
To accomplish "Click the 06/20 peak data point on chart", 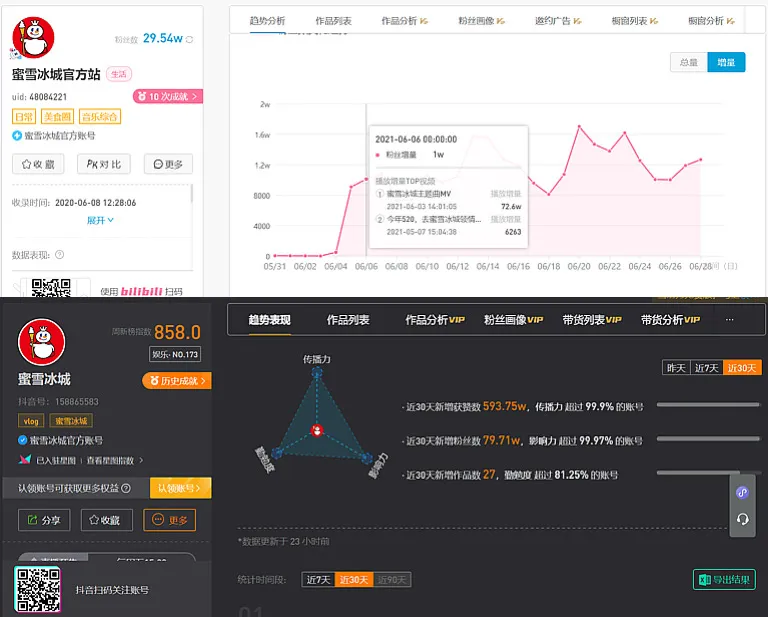I will tap(579, 126).
